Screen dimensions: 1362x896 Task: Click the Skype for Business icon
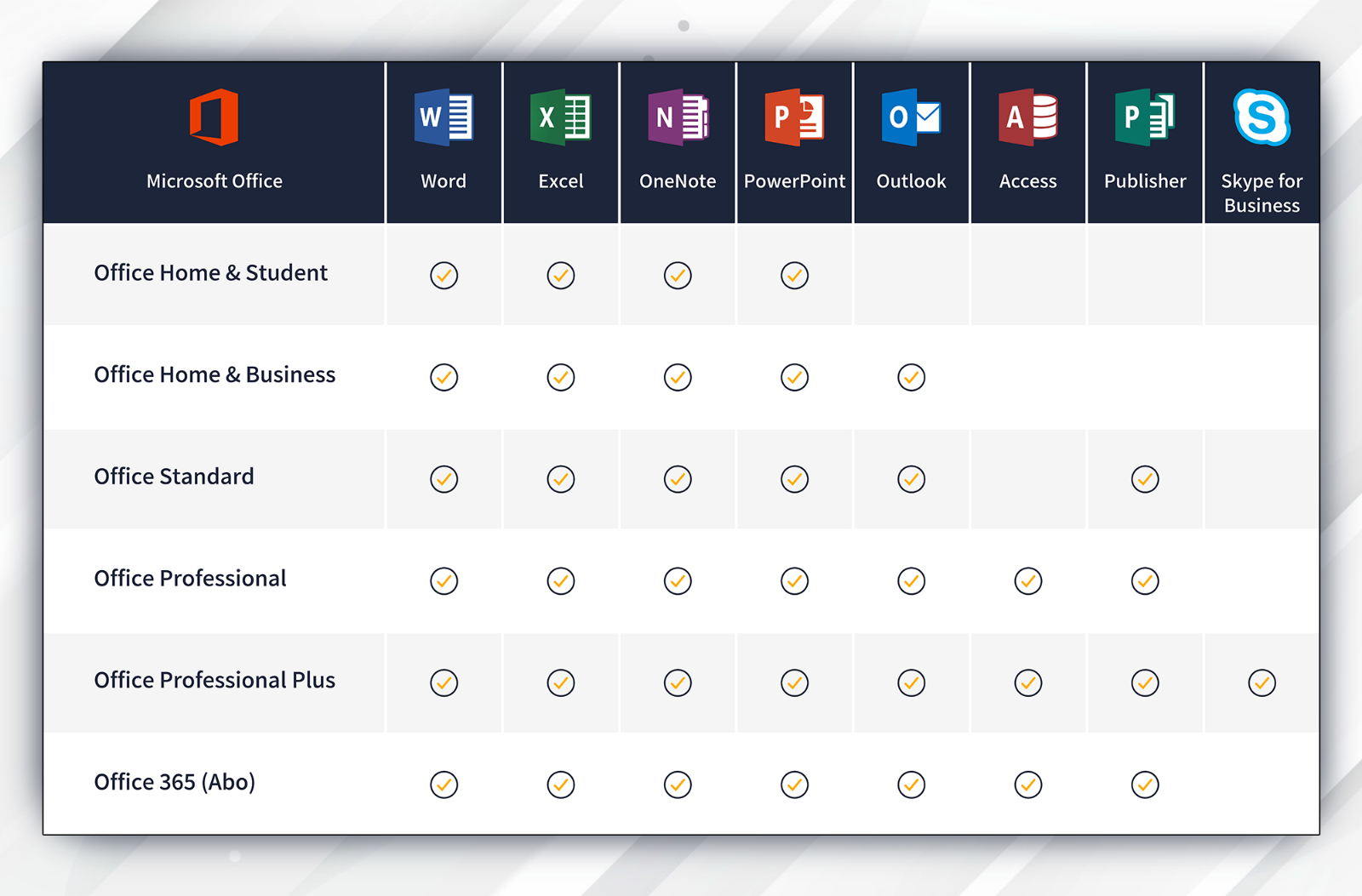1262,117
